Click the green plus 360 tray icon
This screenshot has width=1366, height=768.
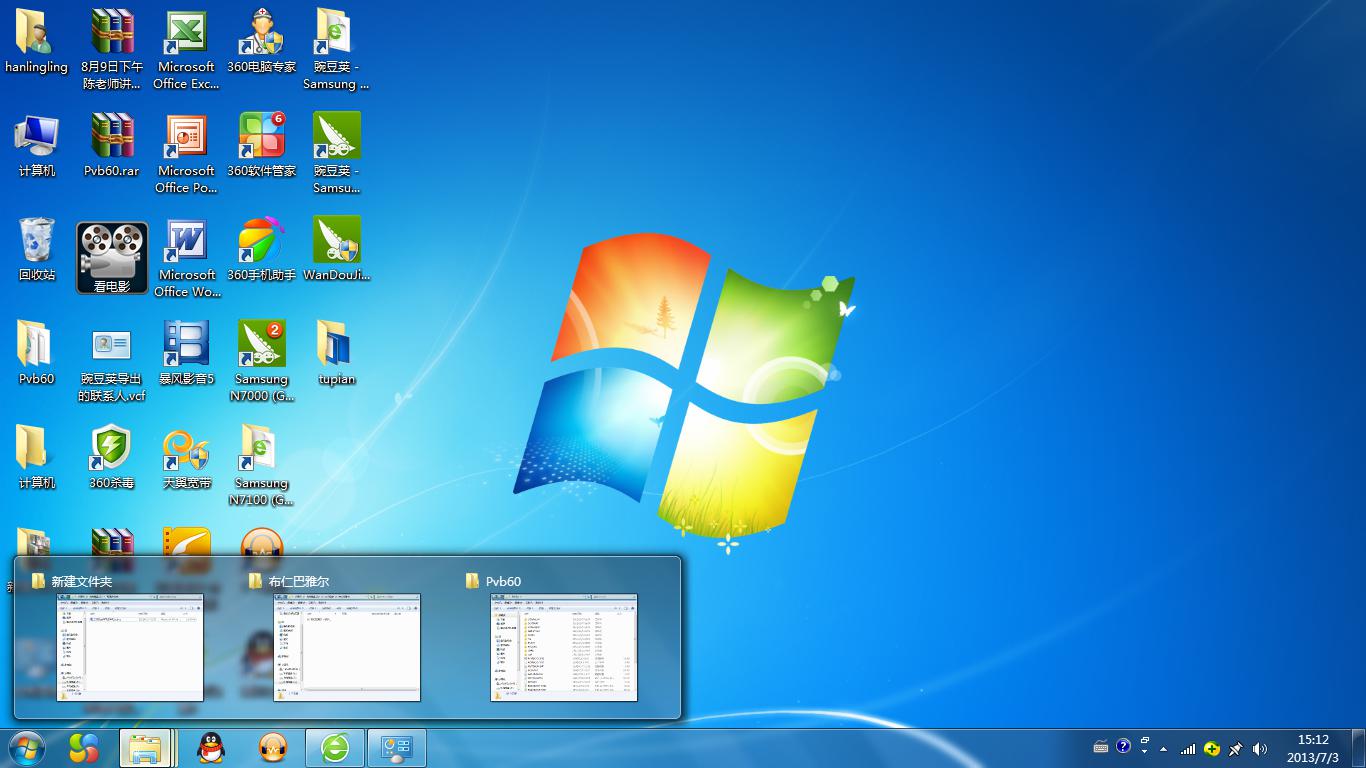pos(1212,748)
